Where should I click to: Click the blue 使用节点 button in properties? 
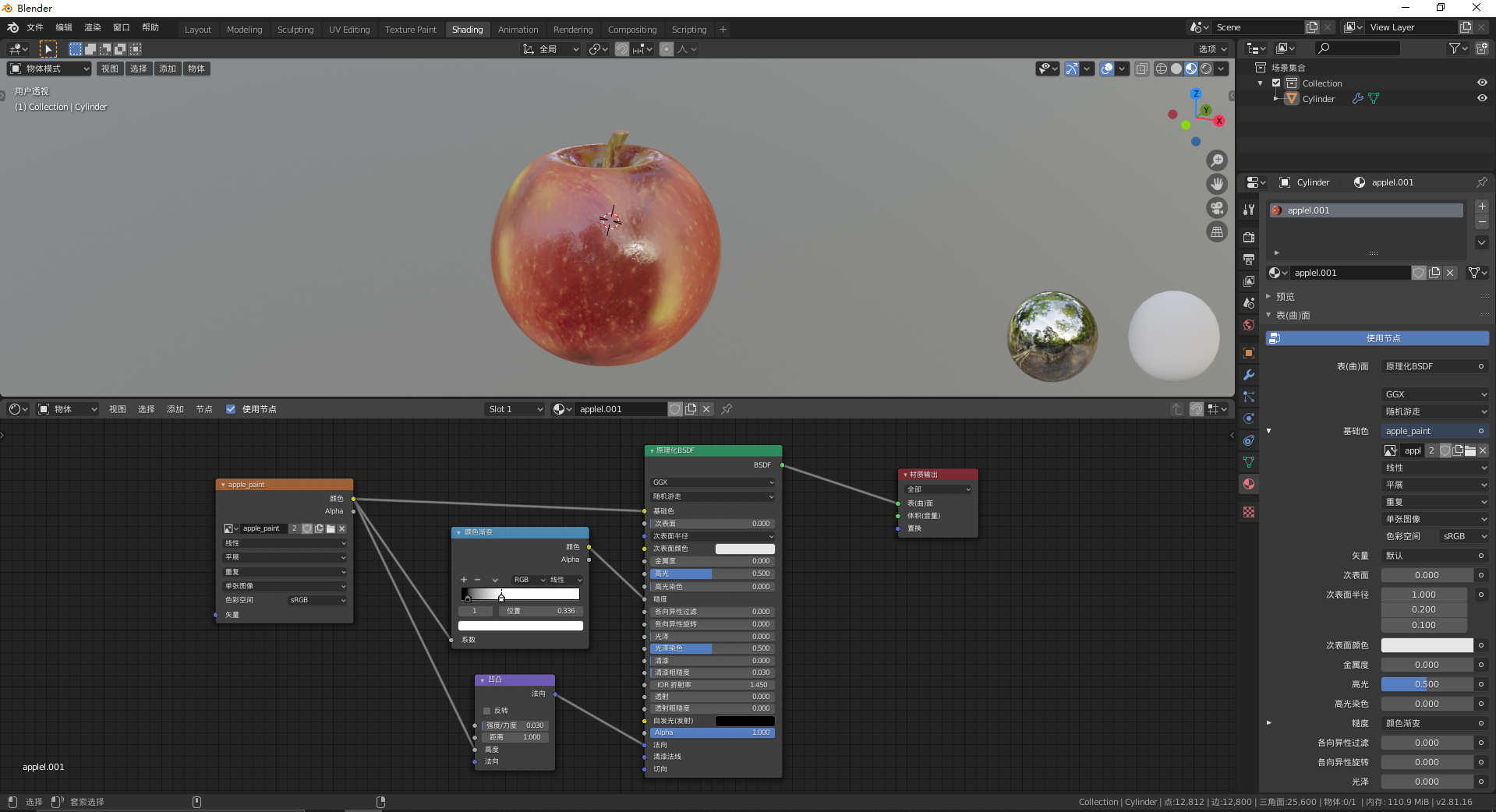coord(1377,338)
